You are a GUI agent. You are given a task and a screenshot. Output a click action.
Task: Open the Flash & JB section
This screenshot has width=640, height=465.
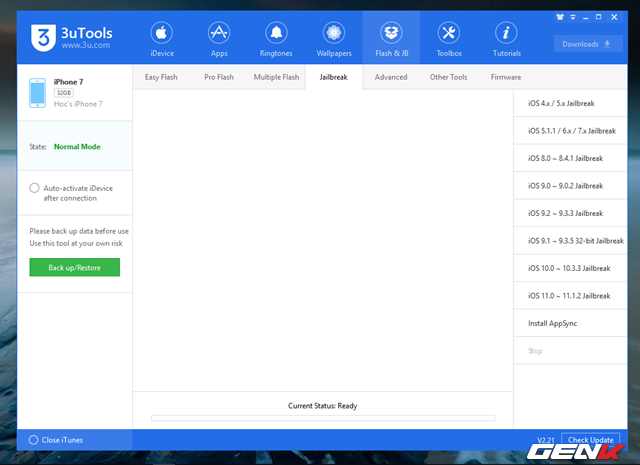pyautogui.click(x=391, y=39)
